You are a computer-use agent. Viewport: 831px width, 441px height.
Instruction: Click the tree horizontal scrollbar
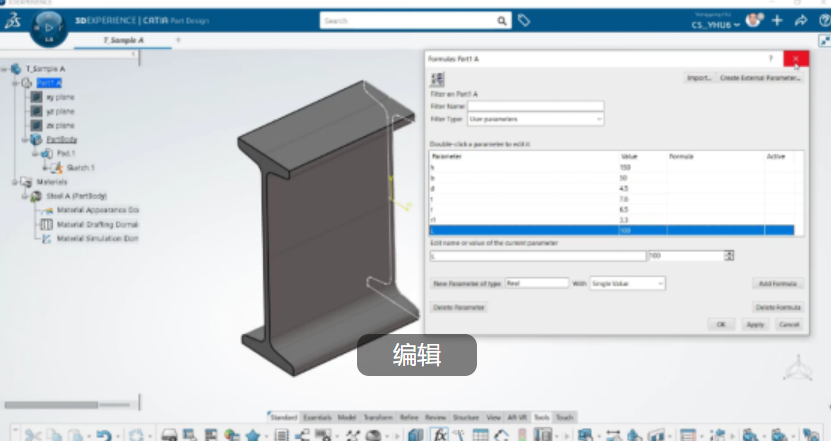click(51, 405)
